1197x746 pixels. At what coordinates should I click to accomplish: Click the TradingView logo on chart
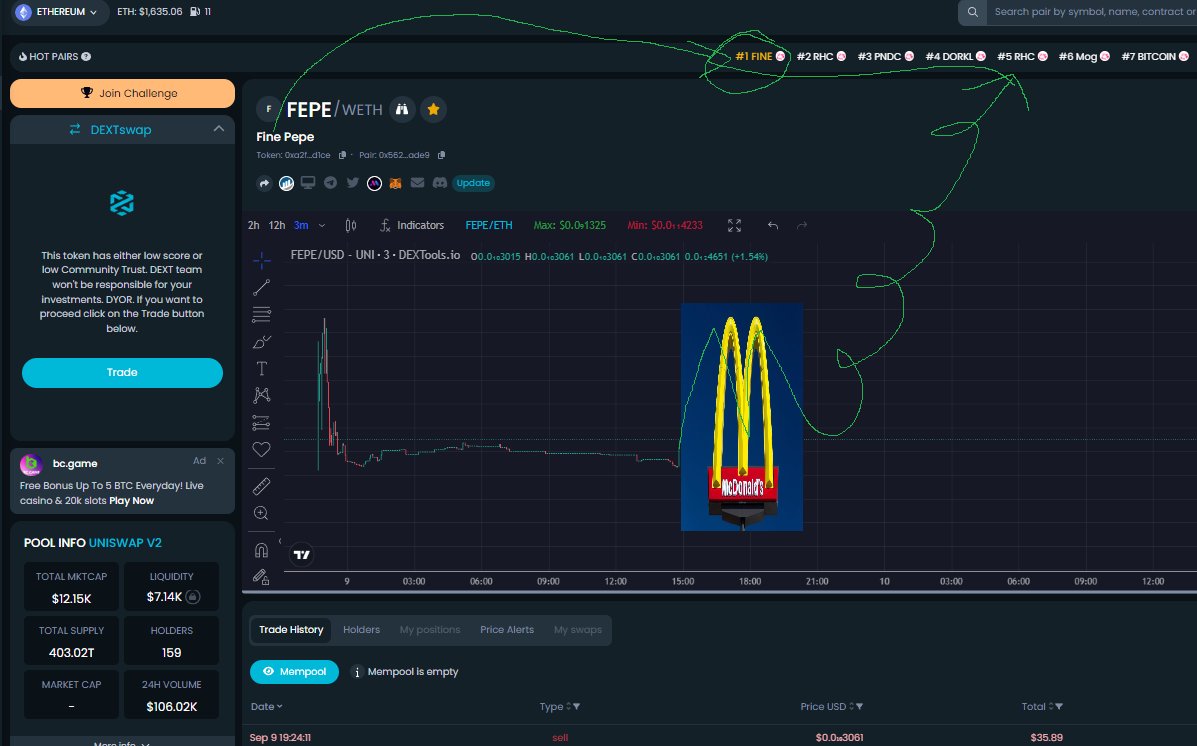[x=302, y=555]
